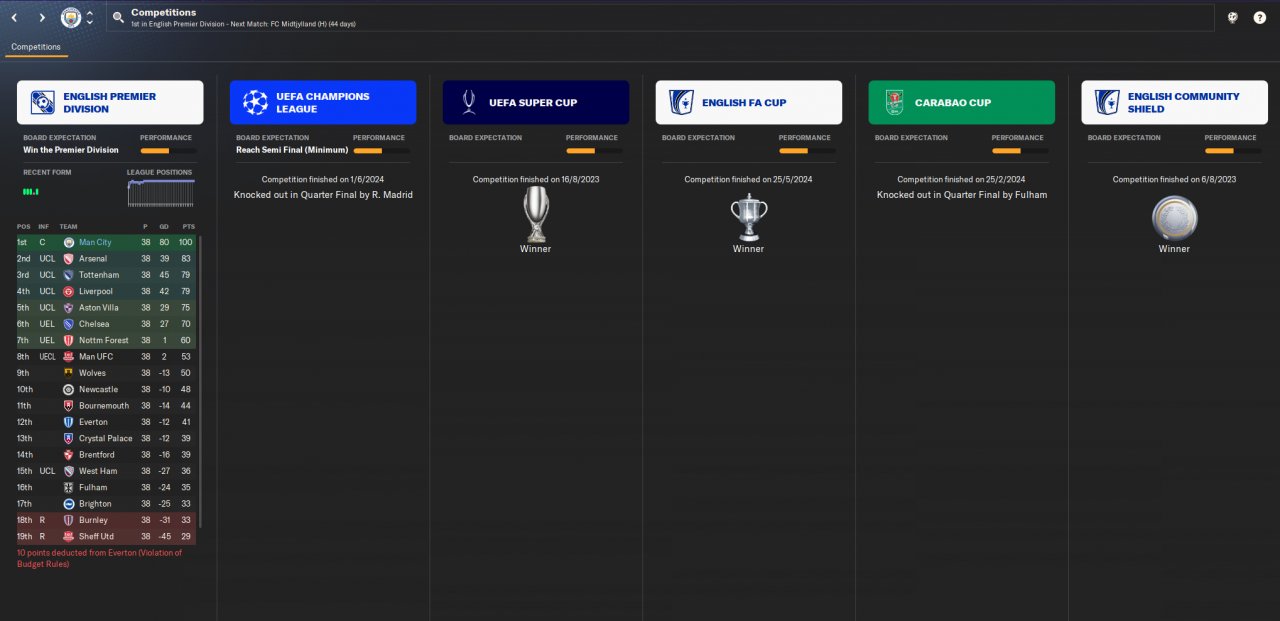Click "Knocked out in Quarter Final by Fulham"

[962, 195]
